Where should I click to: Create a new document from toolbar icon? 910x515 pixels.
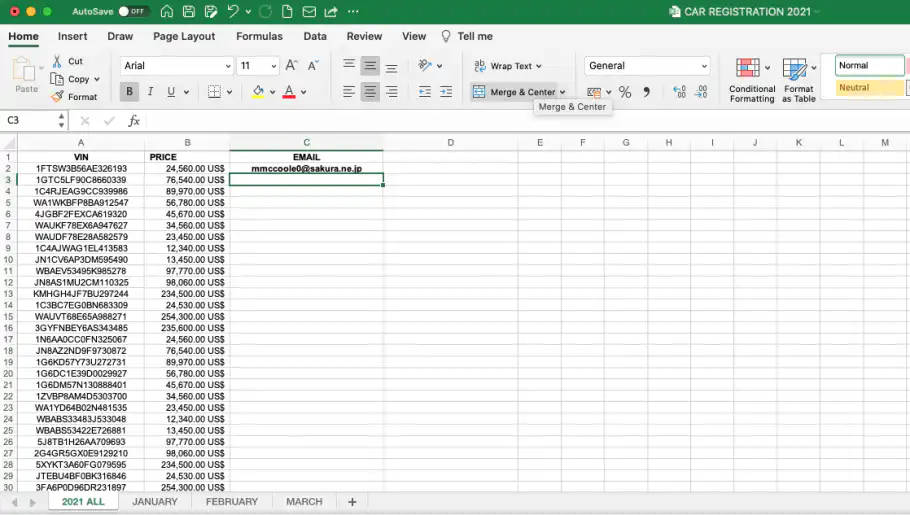pyautogui.click(x=287, y=11)
